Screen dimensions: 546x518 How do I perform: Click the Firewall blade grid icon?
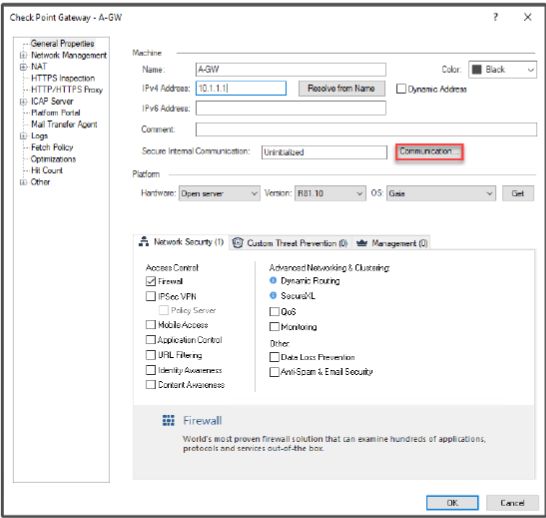[169, 421]
